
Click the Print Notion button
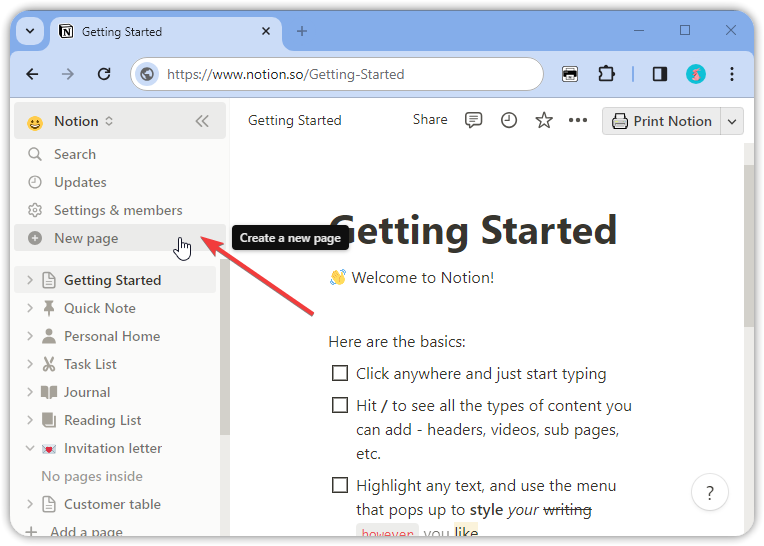(x=662, y=121)
